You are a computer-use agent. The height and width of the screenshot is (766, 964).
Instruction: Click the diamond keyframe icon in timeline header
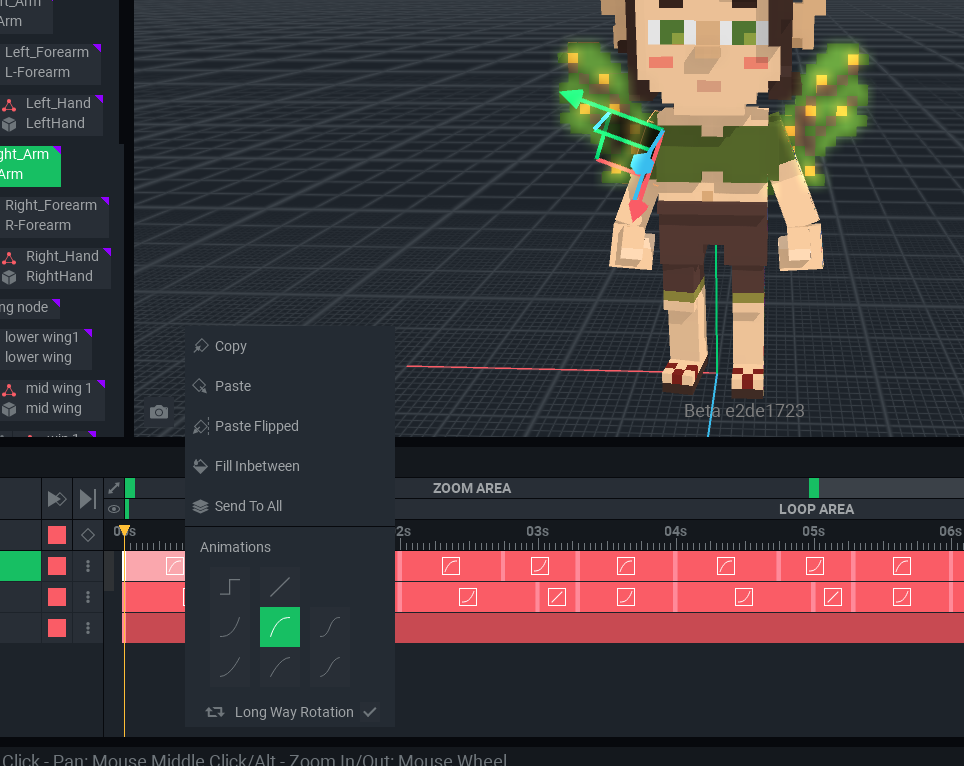88,535
